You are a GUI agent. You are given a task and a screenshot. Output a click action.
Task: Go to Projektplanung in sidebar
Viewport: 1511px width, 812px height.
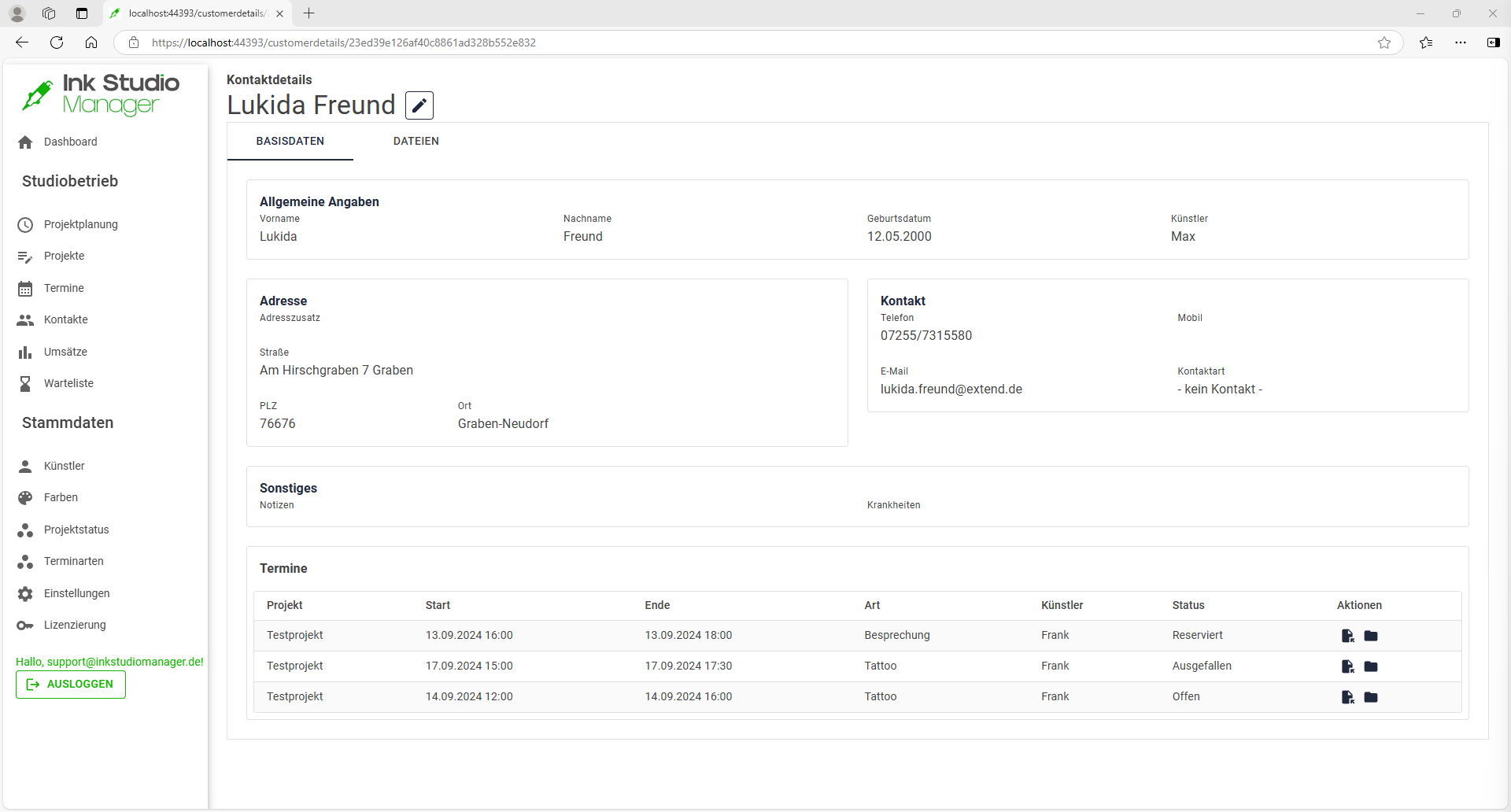(81, 225)
